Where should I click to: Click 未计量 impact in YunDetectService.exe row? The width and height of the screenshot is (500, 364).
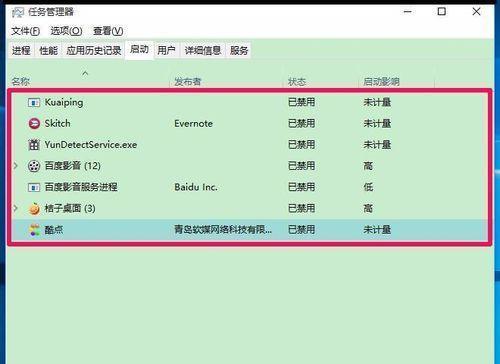[377, 145]
